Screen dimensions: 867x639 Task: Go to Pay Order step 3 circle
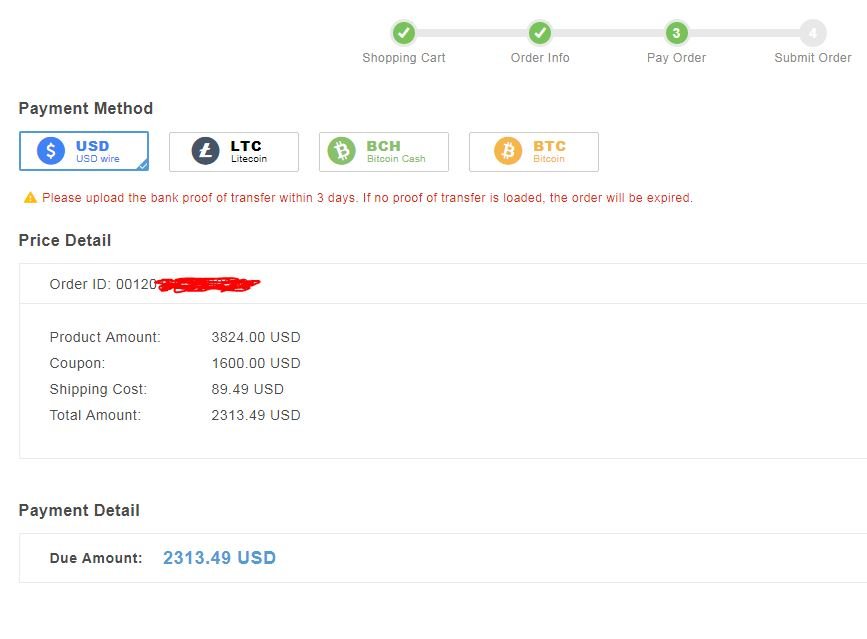pyautogui.click(x=676, y=33)
